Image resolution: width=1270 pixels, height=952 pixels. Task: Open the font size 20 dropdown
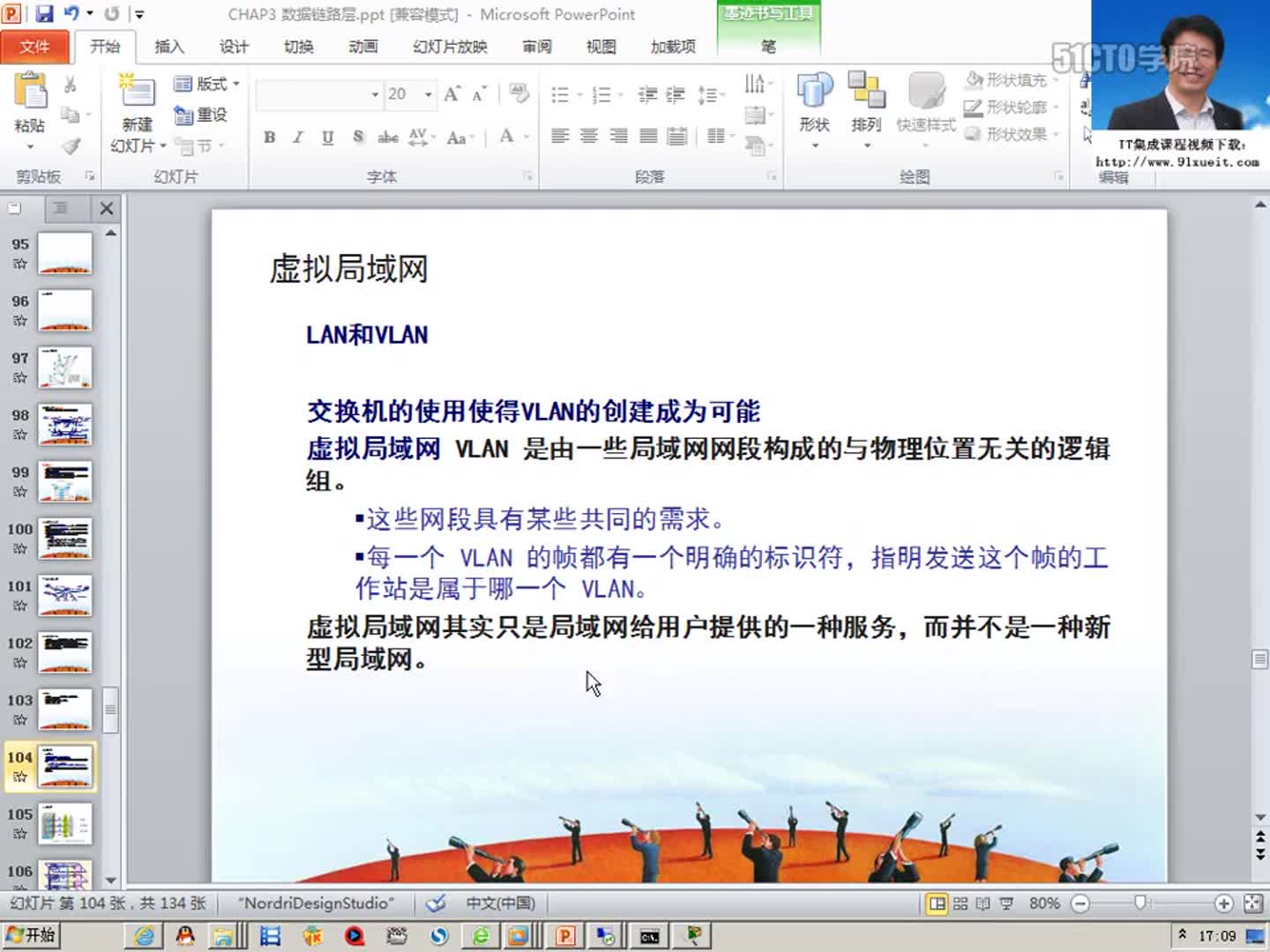click(429, 94)
